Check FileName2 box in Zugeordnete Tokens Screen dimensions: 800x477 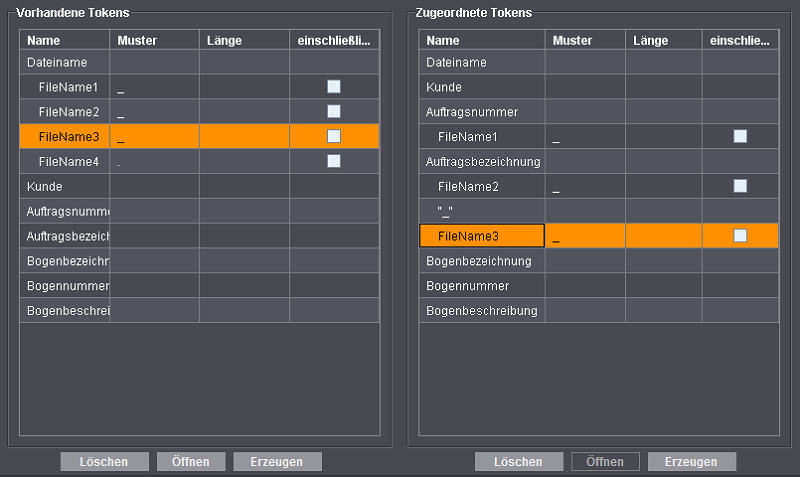coord(740,186)
